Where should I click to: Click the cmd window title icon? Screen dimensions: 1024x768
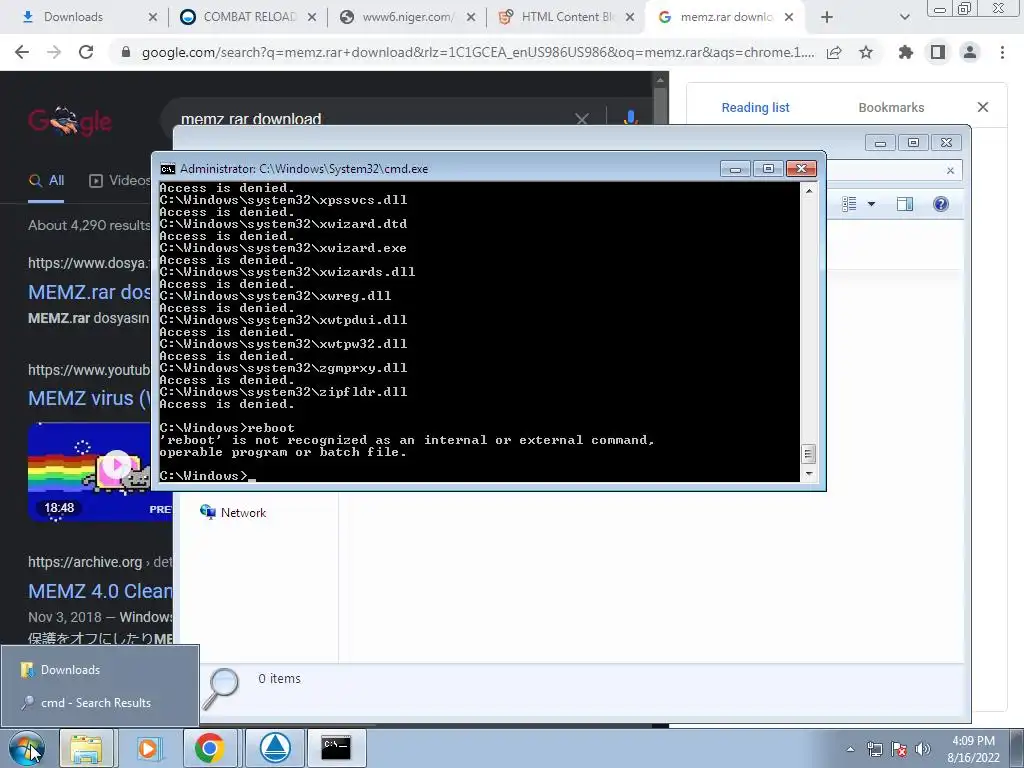168,169
